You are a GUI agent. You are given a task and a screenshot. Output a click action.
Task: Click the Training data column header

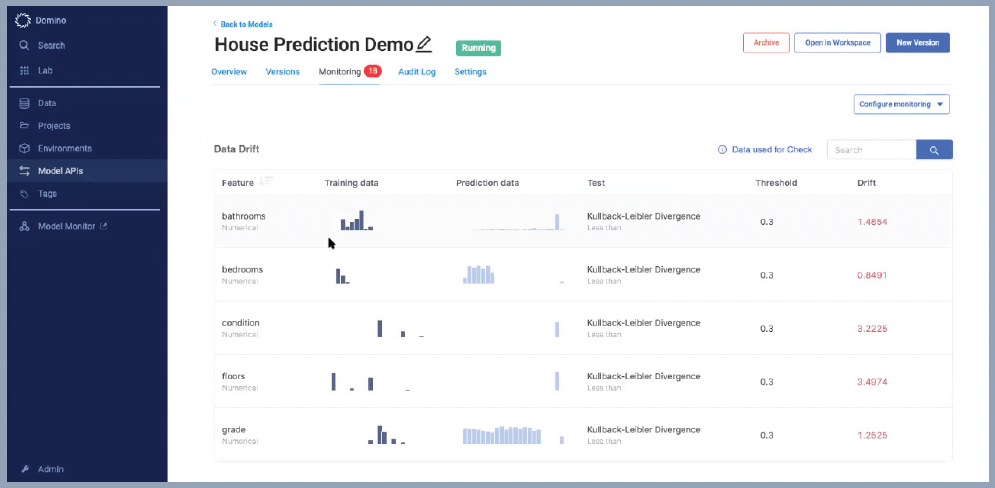[352, 183]
